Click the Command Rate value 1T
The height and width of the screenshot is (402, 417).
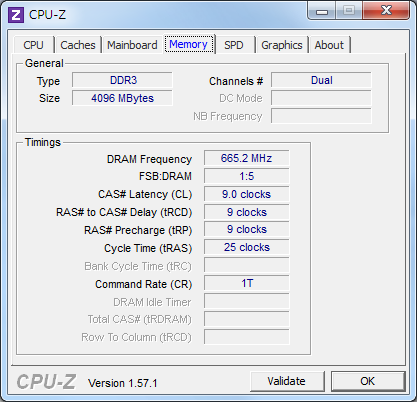[x=247, y=284]
